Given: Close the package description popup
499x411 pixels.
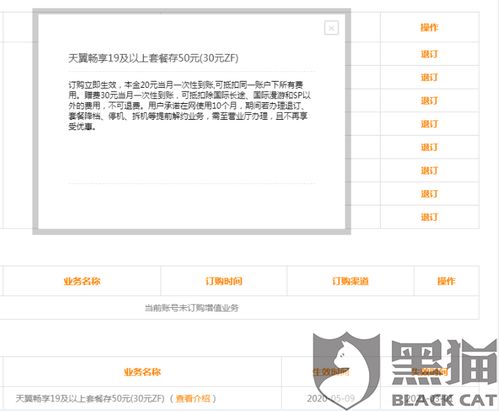Looking at the screenshot, I should coord(331,28).
